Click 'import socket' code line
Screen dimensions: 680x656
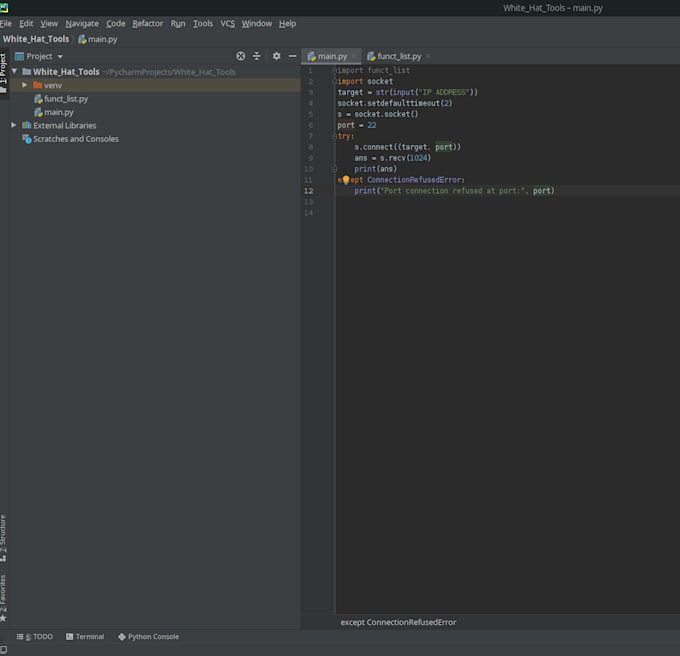click(365, 82)
